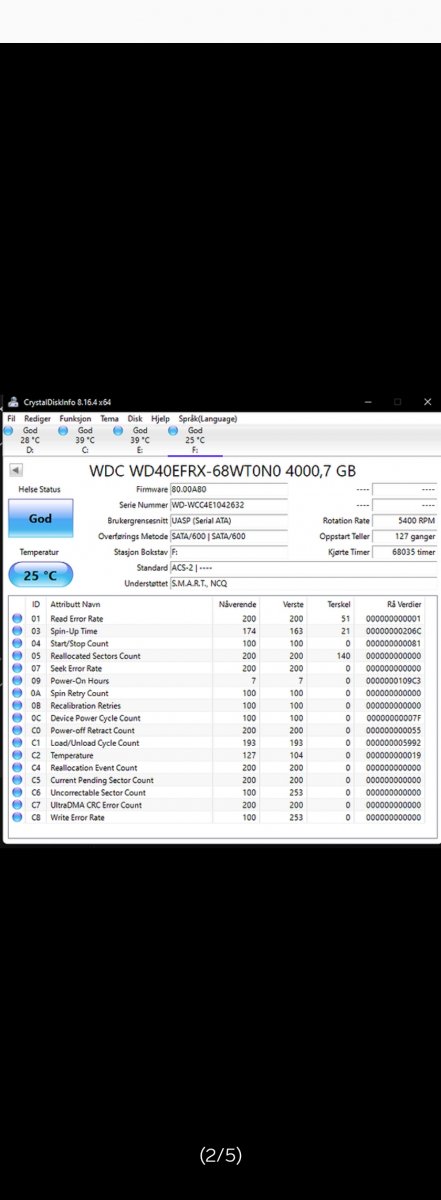Click the WDC WD40EFRX-68WT0N0 disk title

223,470
